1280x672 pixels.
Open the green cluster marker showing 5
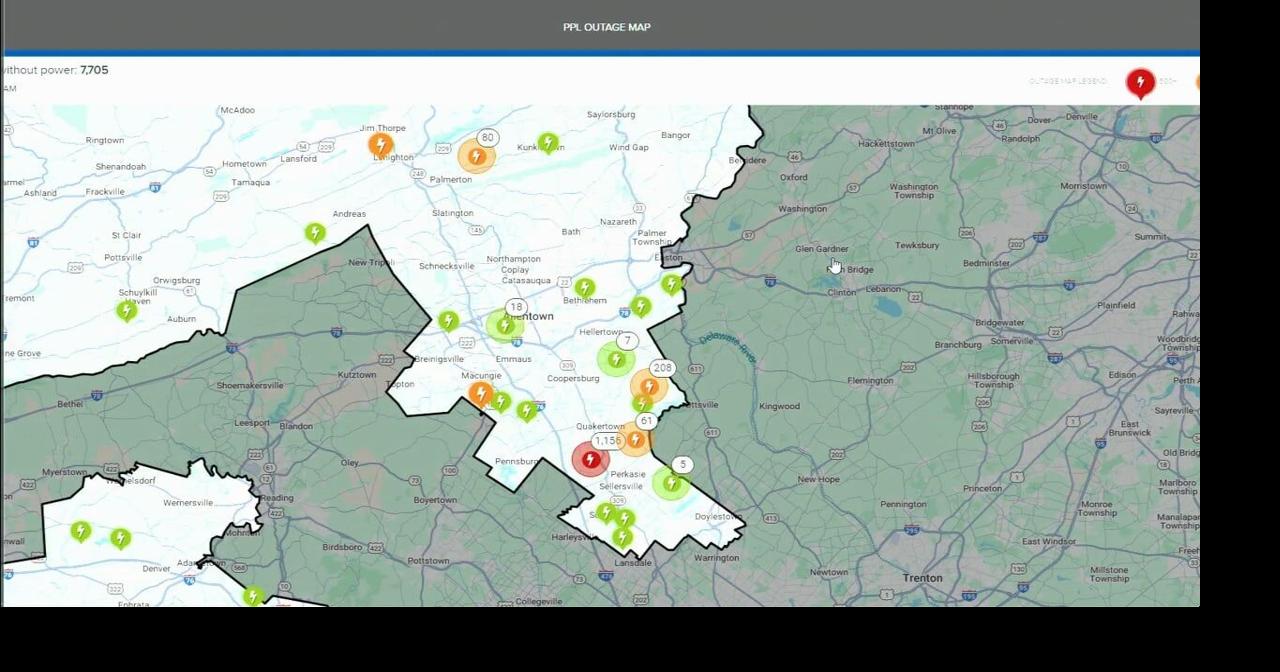(x=671, y=484)
